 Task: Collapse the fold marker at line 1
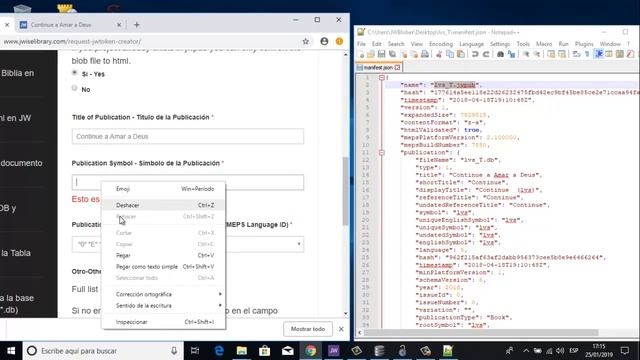tap(381, 78)
